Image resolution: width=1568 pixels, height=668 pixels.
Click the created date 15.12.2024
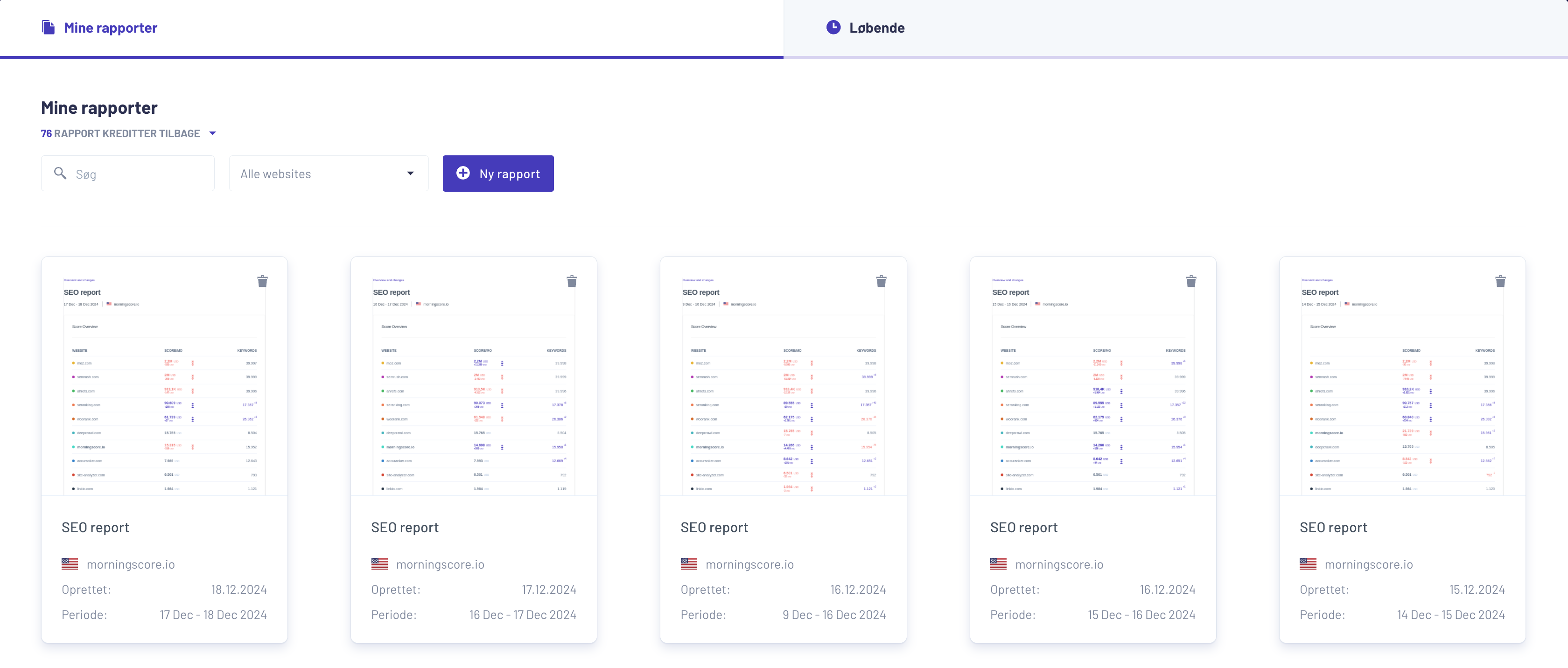pos(1477,590)
